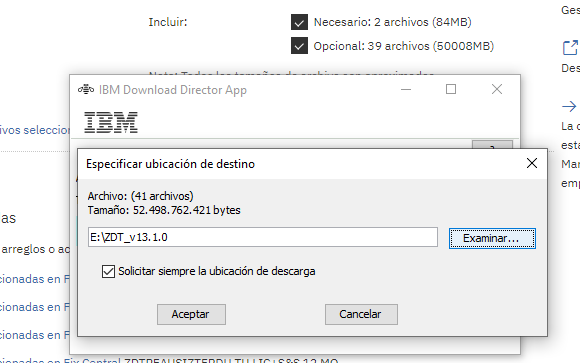Image resolution: width=580 pixels, height=363 pixels.
Task: Maximize the IBM Download Director App window
Action: coord(451,89)
